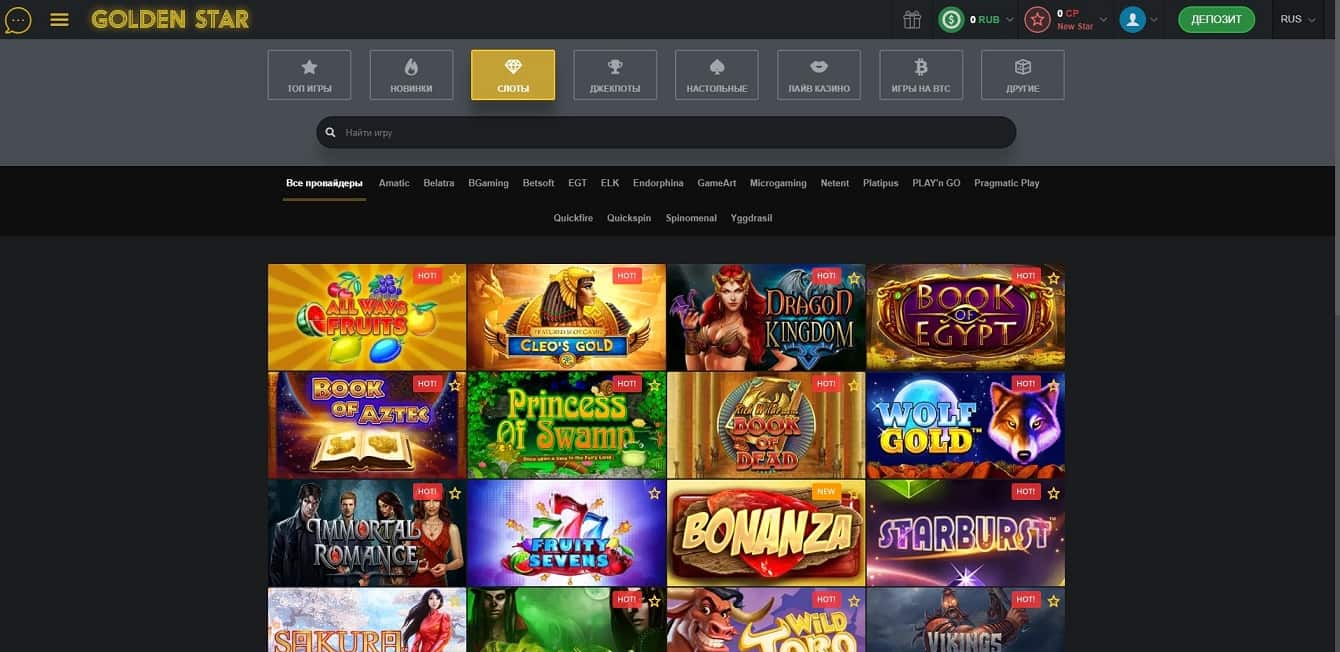Filter by Netent provider

[834, 183]
